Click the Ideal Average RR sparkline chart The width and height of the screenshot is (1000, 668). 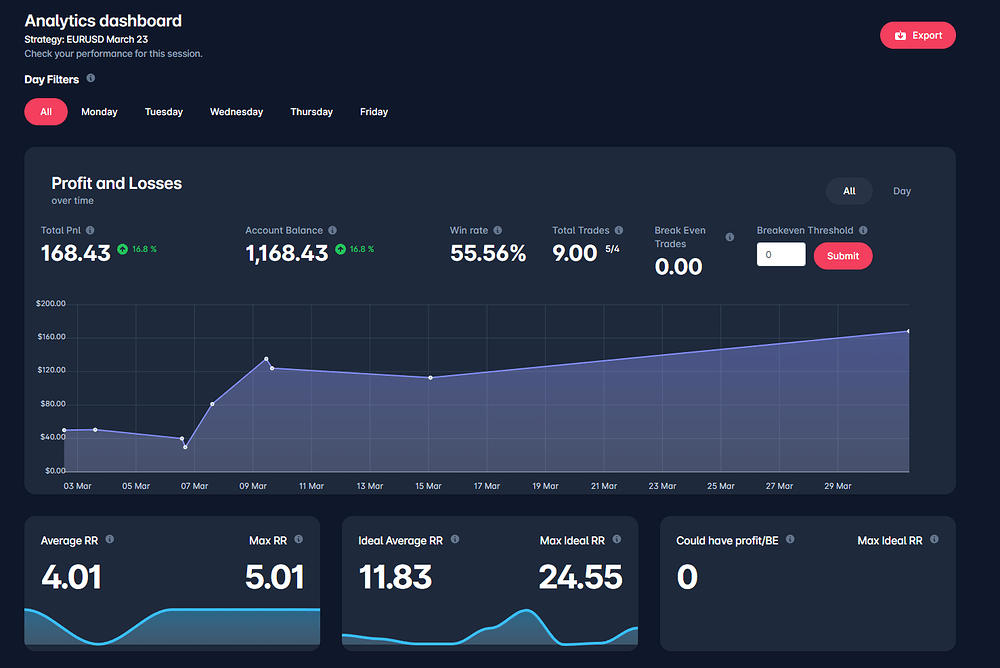490,628
